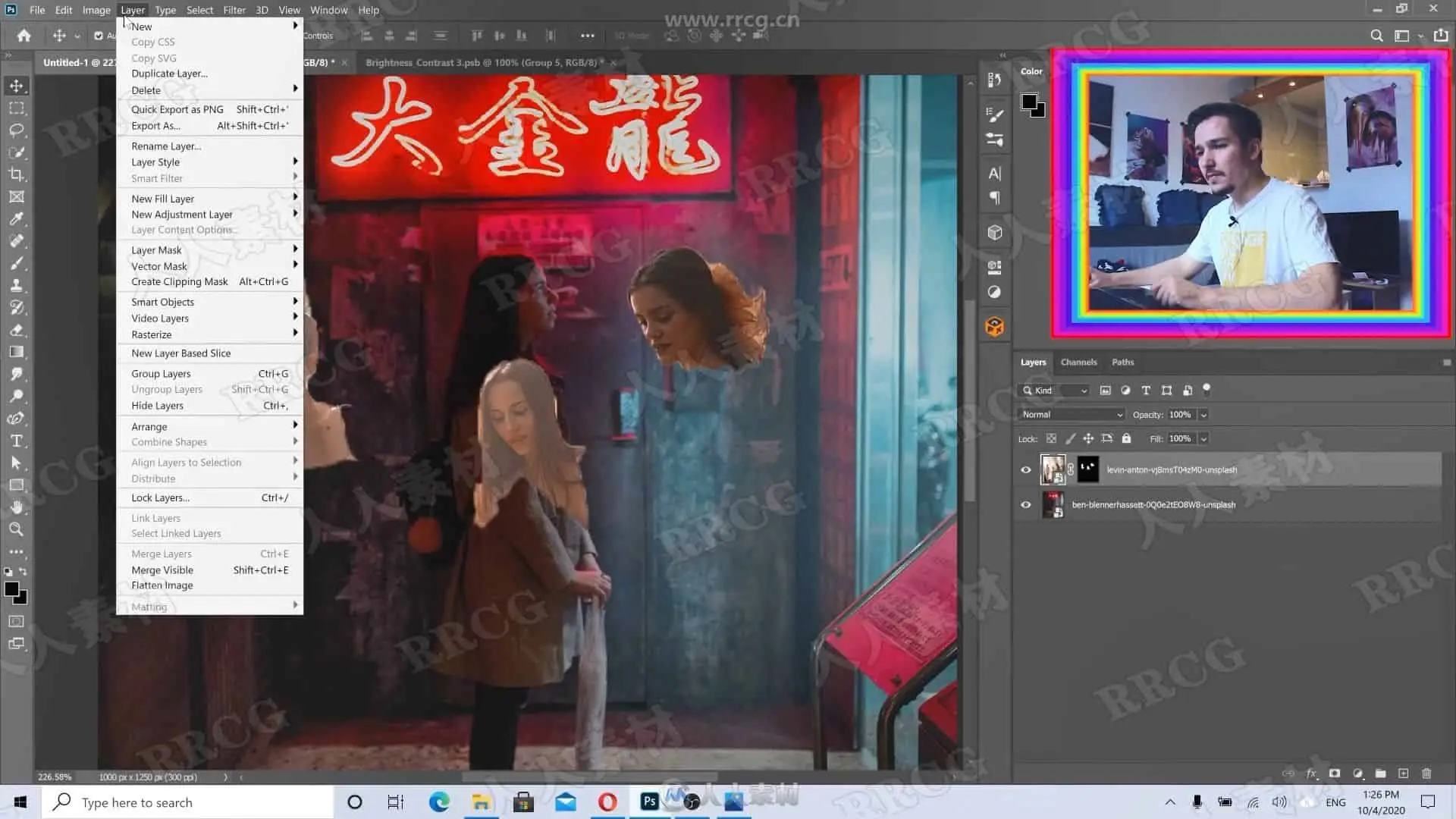Click the foreground color swatch in toolbar
The image size is (1456, 819).
click(11, 589)
